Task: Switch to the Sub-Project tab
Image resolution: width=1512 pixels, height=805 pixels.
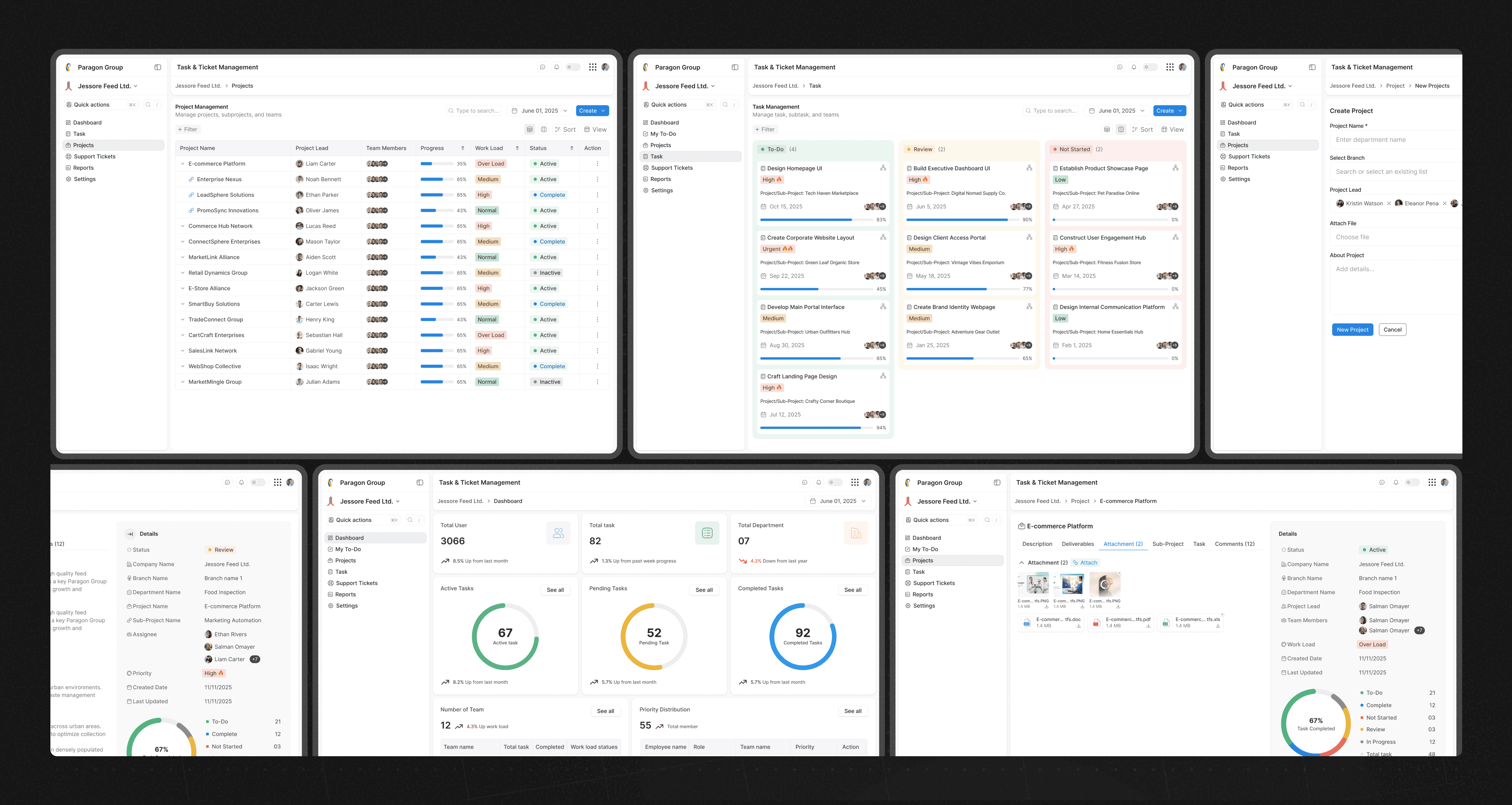Action: pyautogui.click(x=1167, y=544)
